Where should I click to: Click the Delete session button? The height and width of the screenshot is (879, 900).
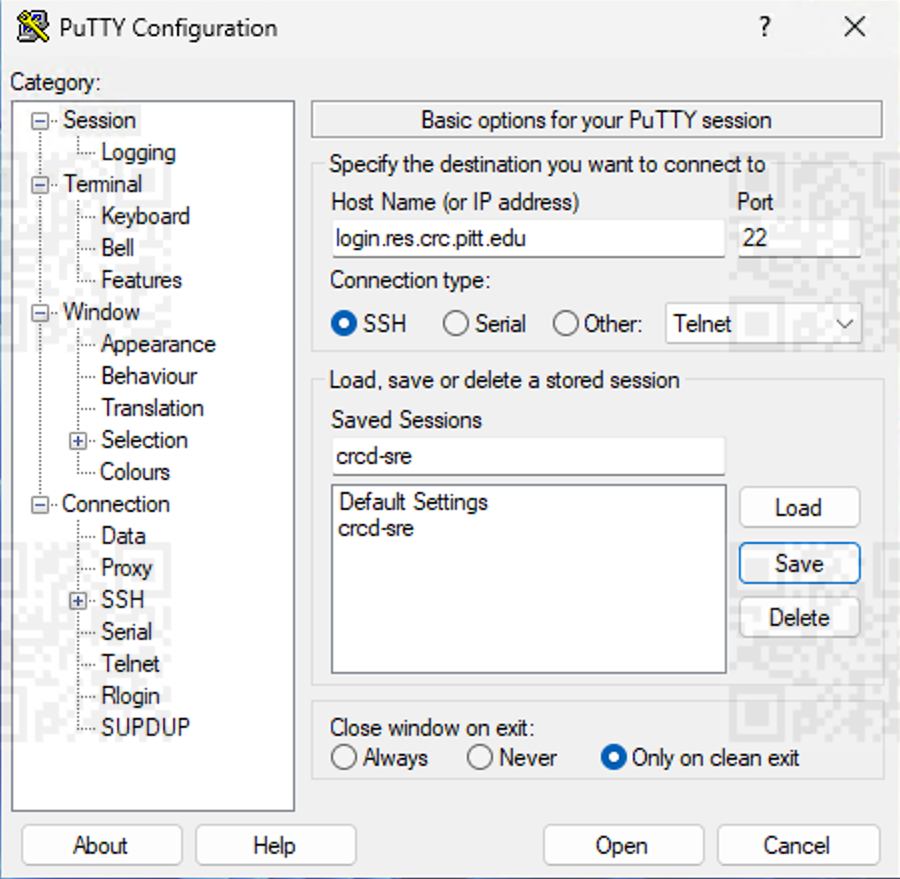click(799, 618)
